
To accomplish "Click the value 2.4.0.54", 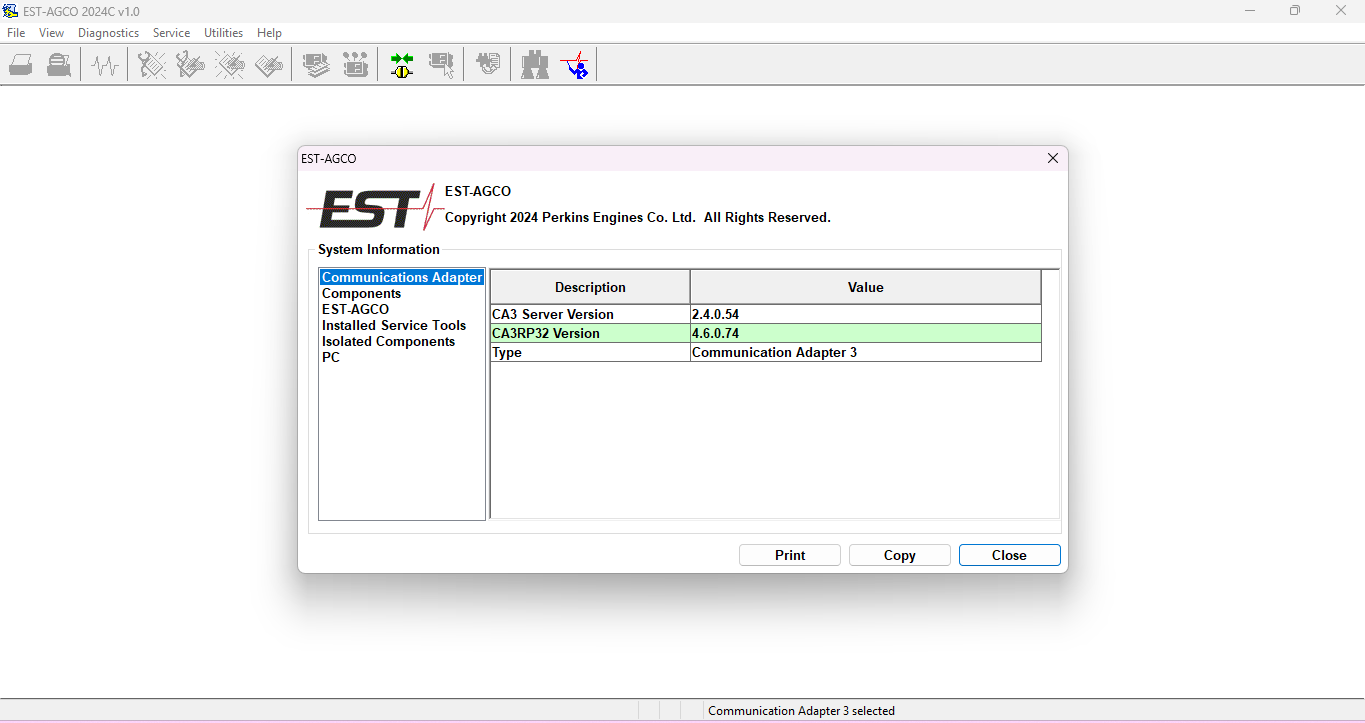I will [715, 314].
